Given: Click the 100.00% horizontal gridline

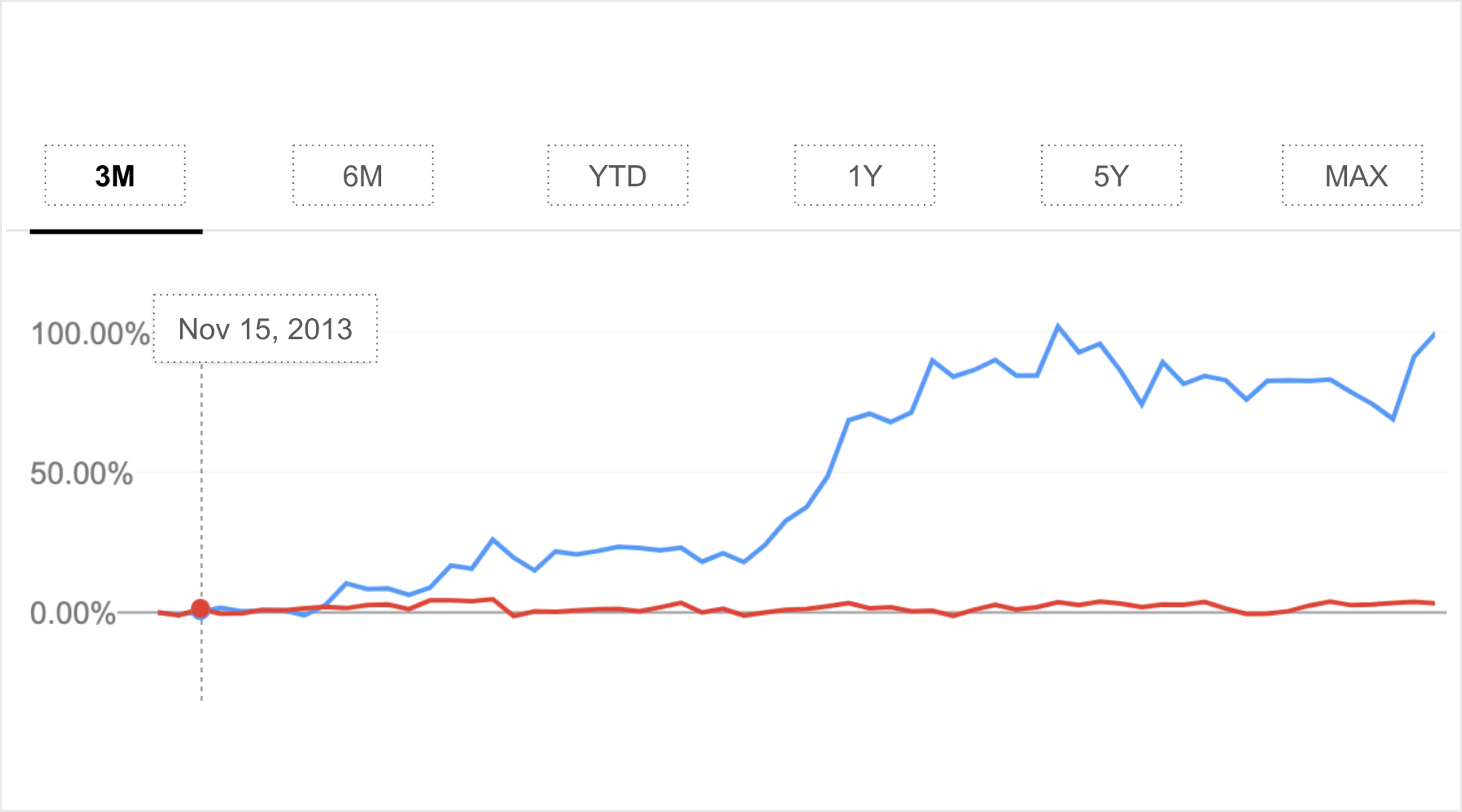Looking at the screenshot, I should (677, 332).
